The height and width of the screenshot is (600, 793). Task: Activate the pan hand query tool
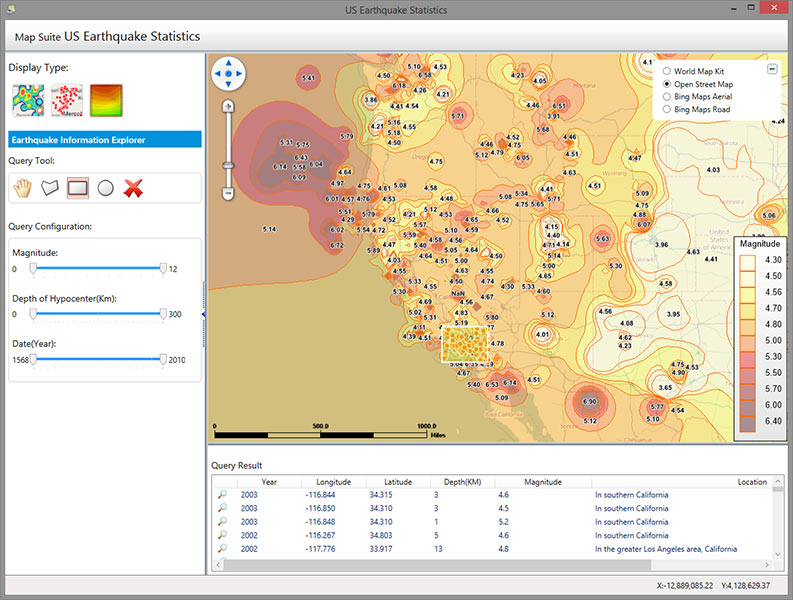pos(23,188)
